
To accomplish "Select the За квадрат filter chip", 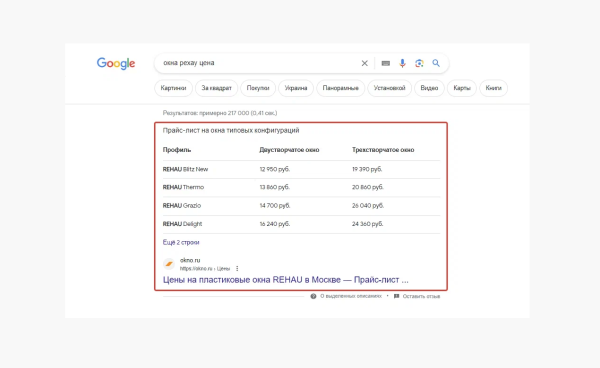I will (217, 88).
